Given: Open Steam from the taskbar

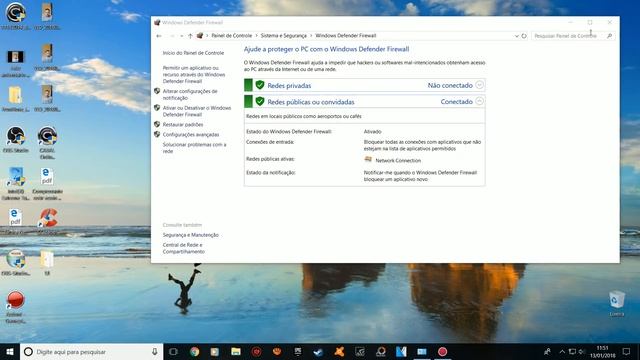Looking at the screenshot, I should (x=318, y=351).
